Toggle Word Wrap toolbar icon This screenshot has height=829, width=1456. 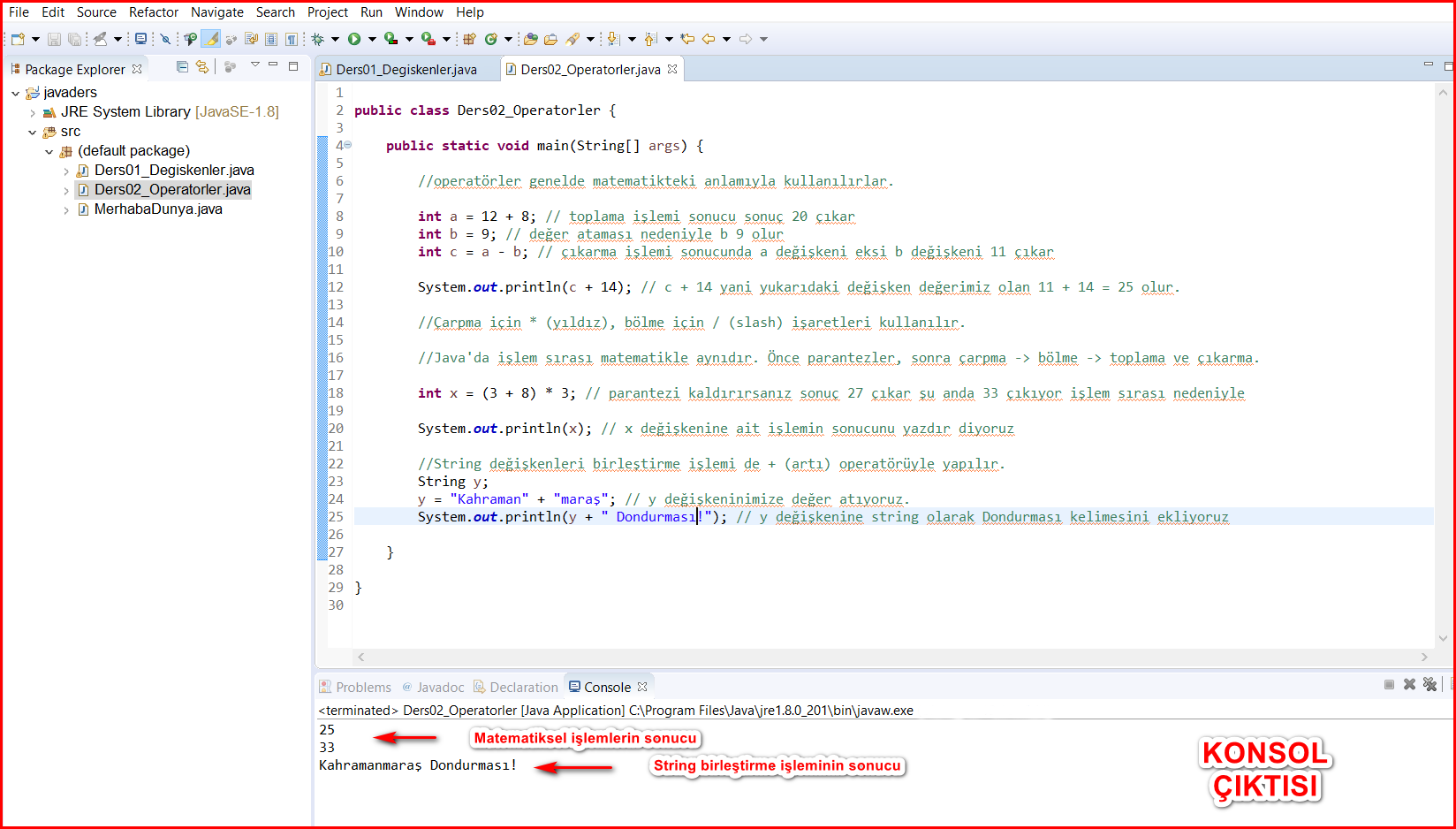click(251, 39)
